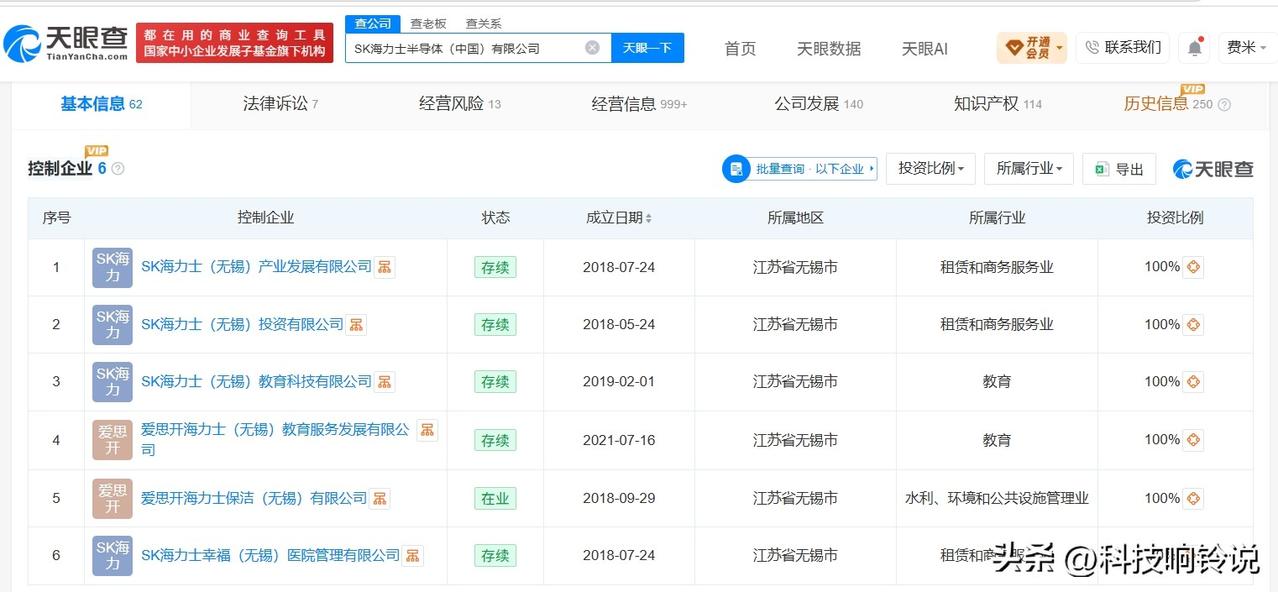
Task: Click the SK海力 logo of 投资有限公司
Action: tap(112, 324)
